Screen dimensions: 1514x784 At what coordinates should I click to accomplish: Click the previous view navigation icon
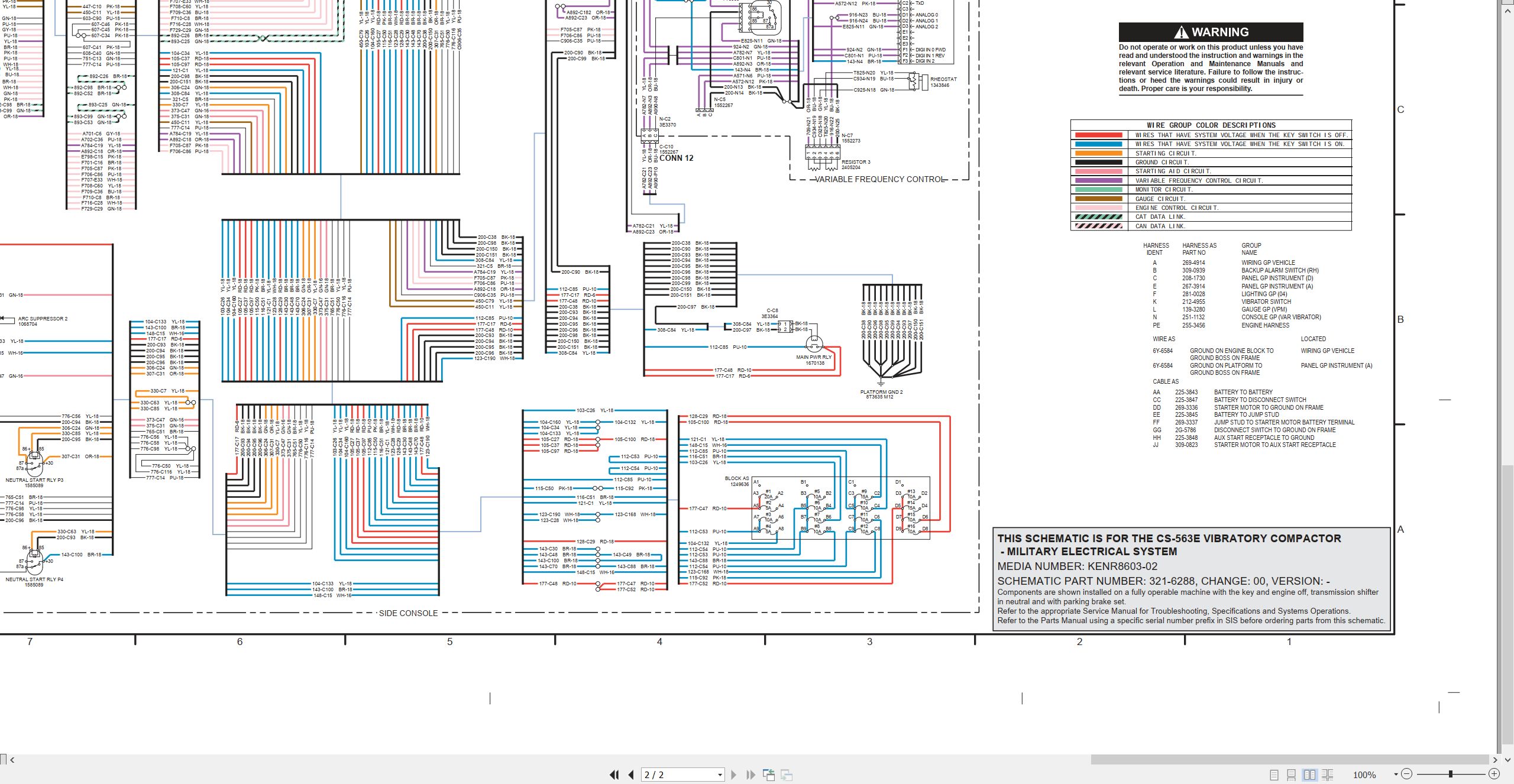point(769,775)
